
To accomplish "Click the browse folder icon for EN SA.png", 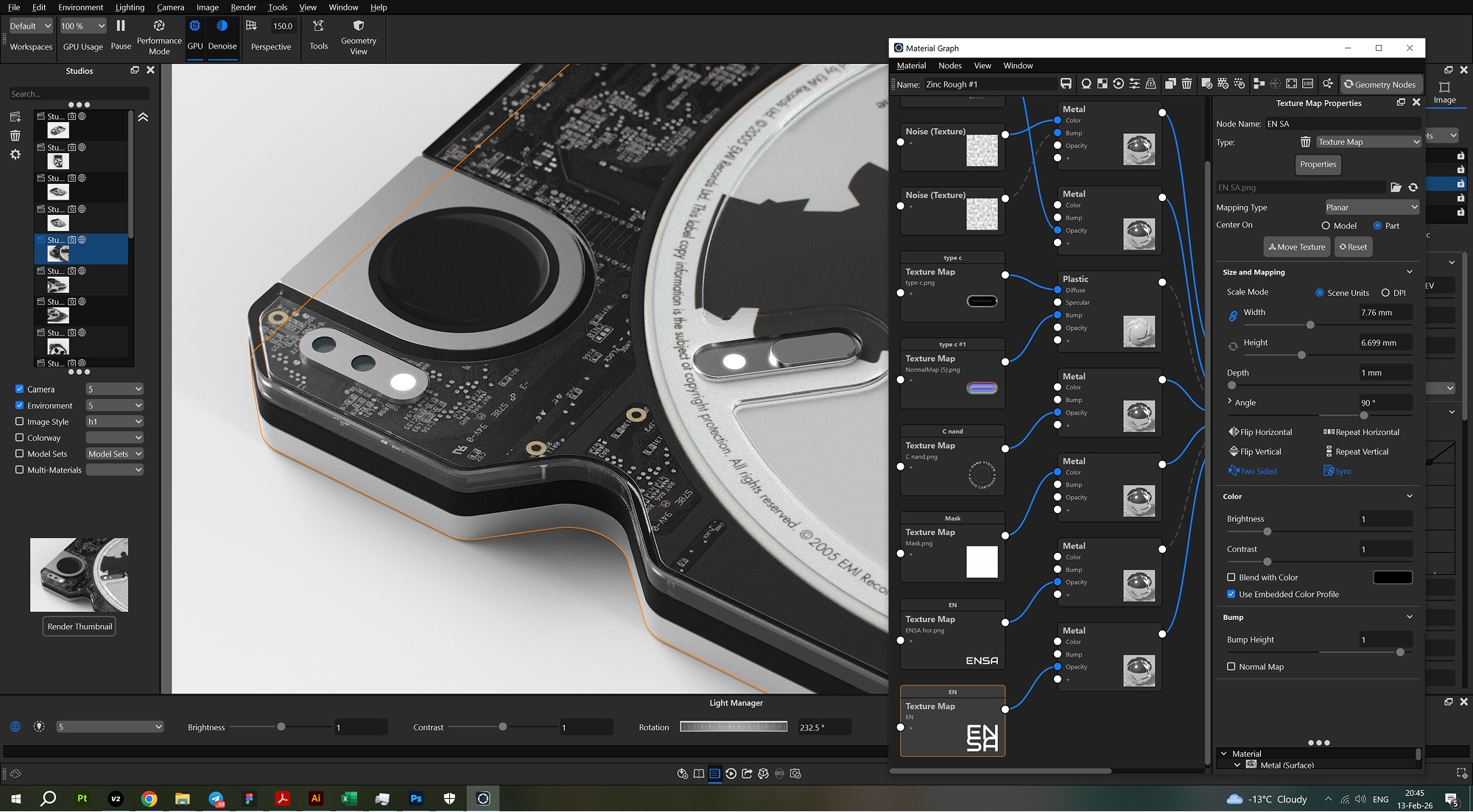I will tap(1396, 188).
